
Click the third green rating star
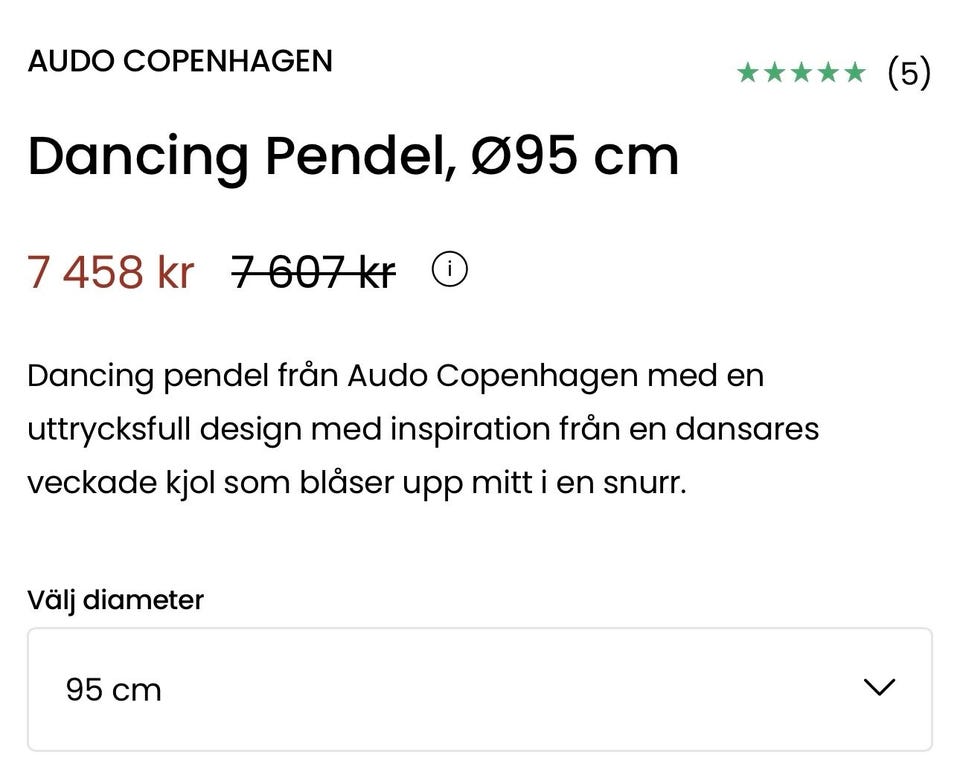(x=801, y=73)
